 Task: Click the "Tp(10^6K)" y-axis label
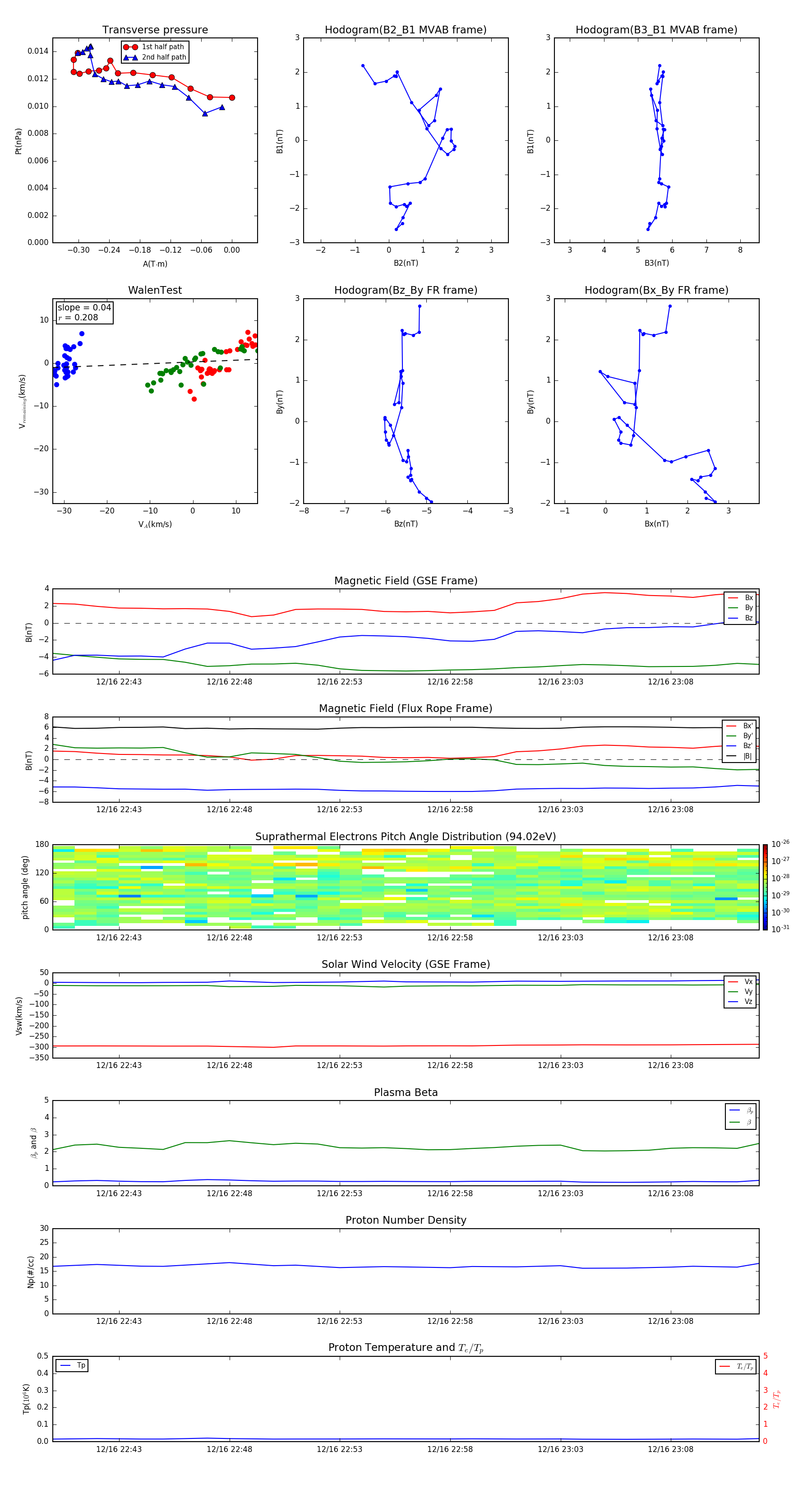[x=26, y=1399]
